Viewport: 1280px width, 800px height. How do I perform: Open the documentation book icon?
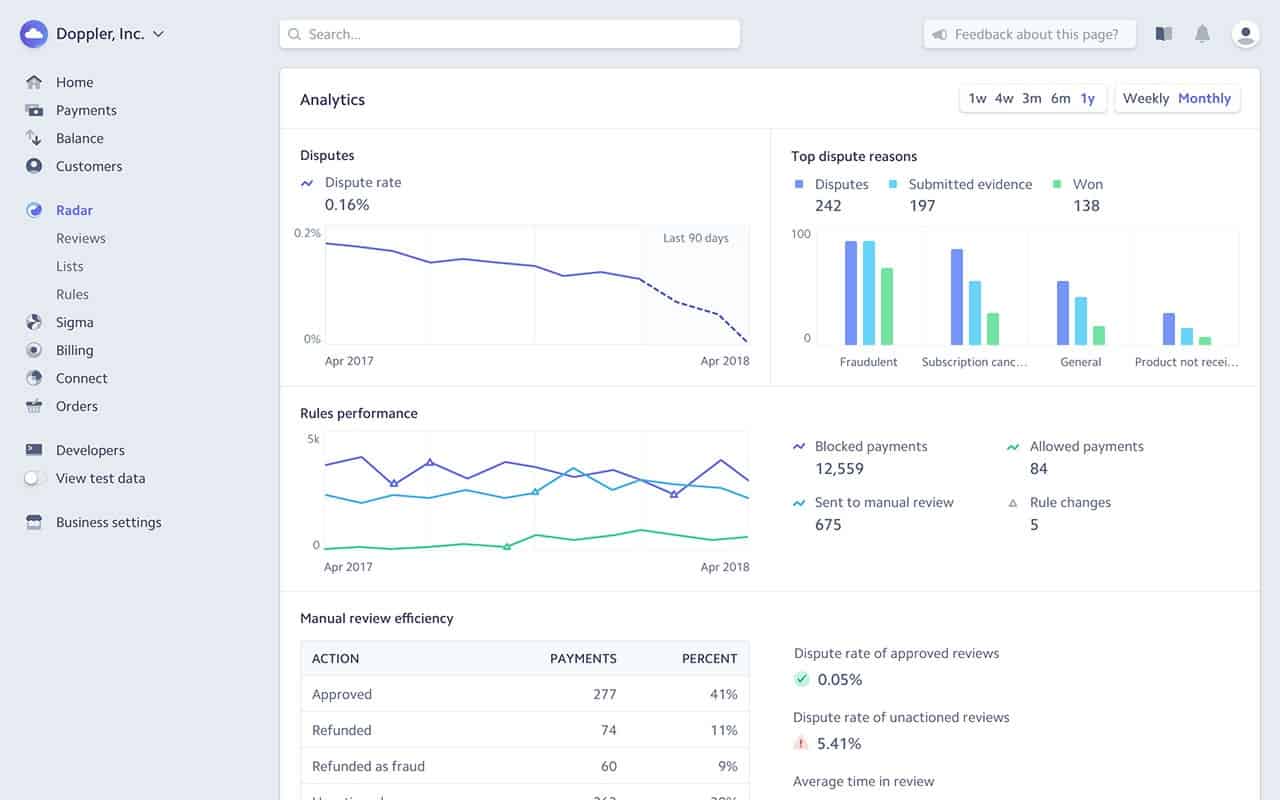1164,34
